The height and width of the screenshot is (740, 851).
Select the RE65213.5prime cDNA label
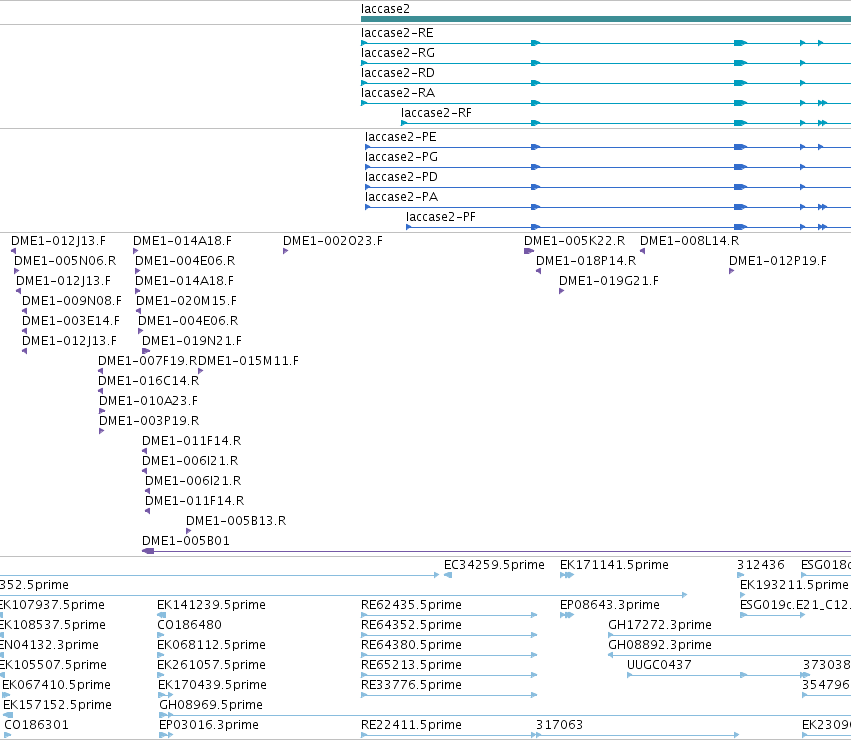411,666
